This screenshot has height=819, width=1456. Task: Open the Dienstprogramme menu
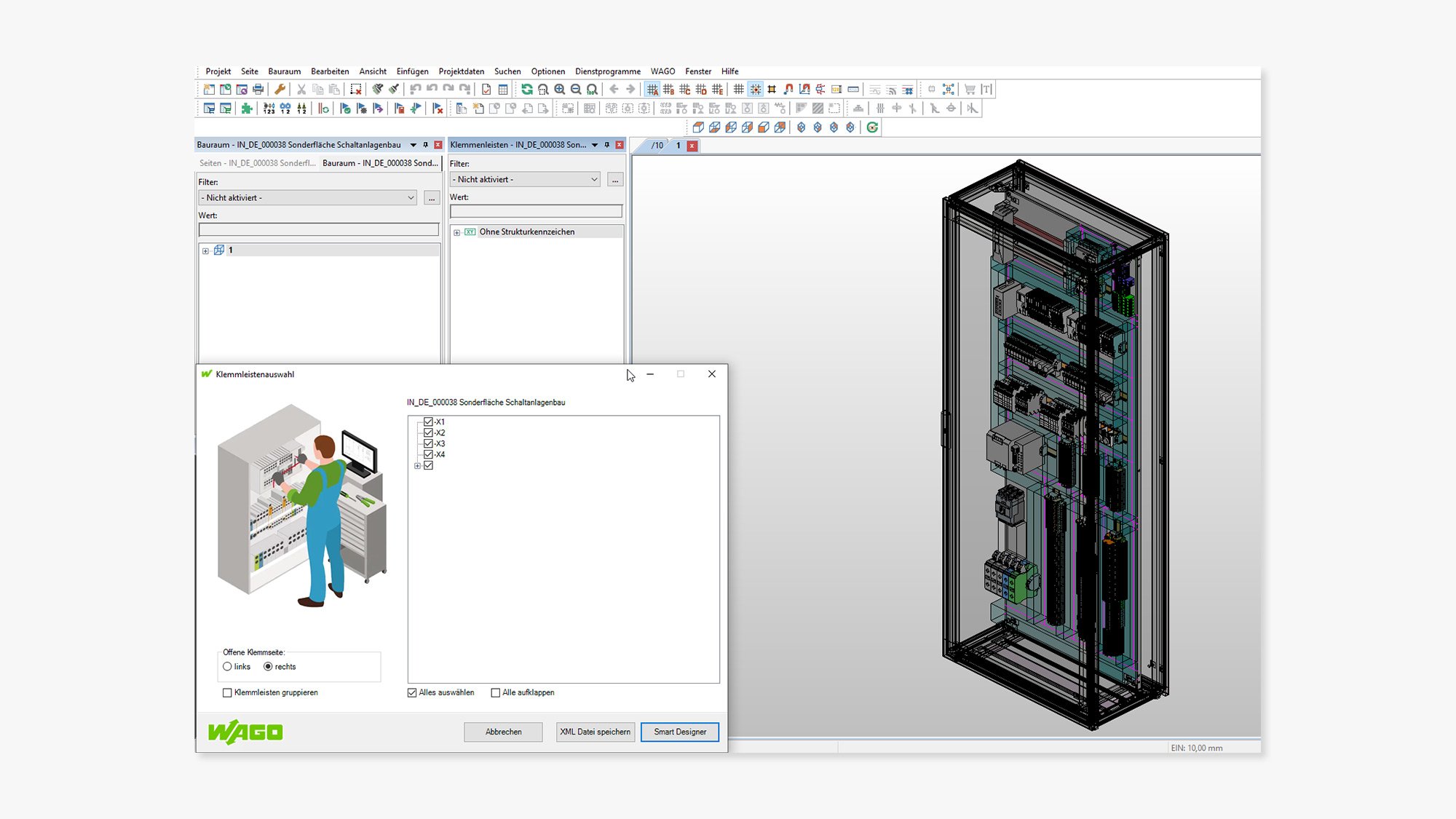click(x=607, y=71)
